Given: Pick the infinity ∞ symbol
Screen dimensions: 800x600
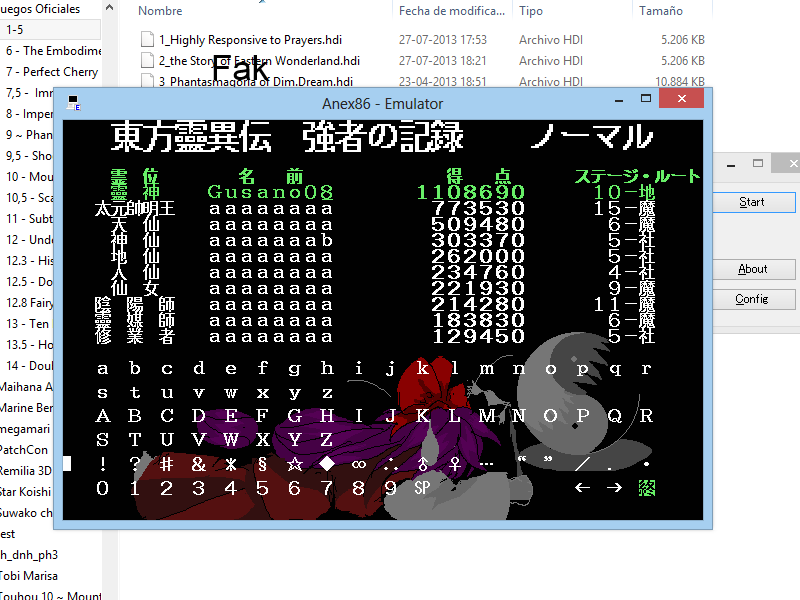Looking at the screenshot, I should [x=359, y=464].
